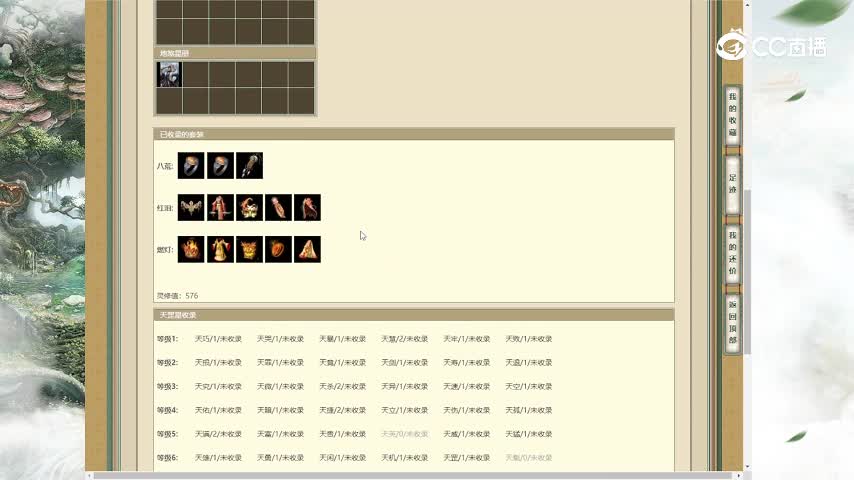The height and width of the screenshot is (480, 854).
Task: Open the 天寿/1/未收录 entry
Action: coord(466,363)
